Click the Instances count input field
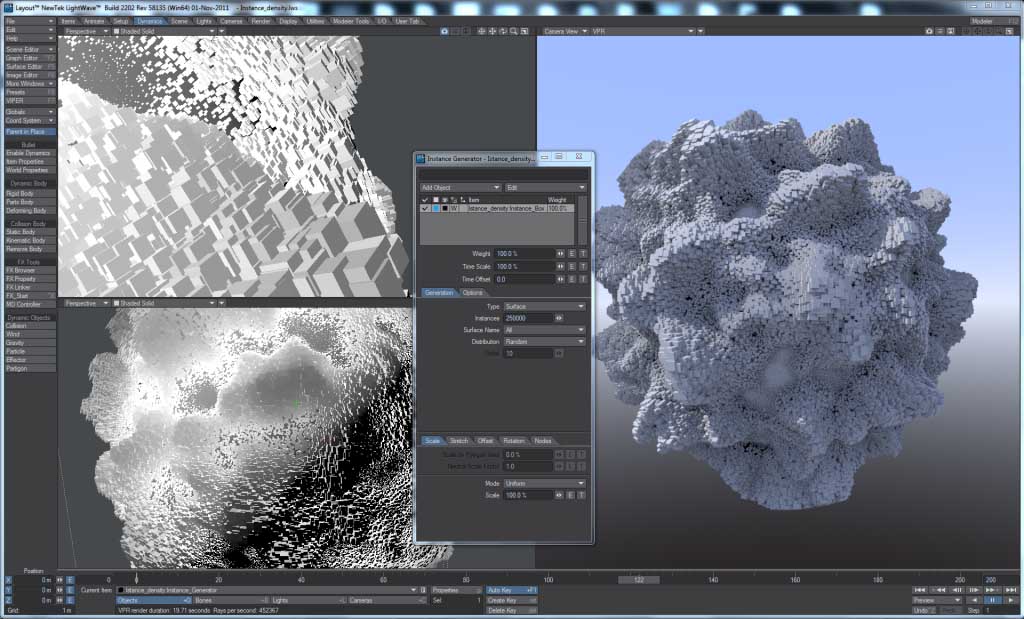Screen dimensions: 1024x619 click(x=528, y=319)
